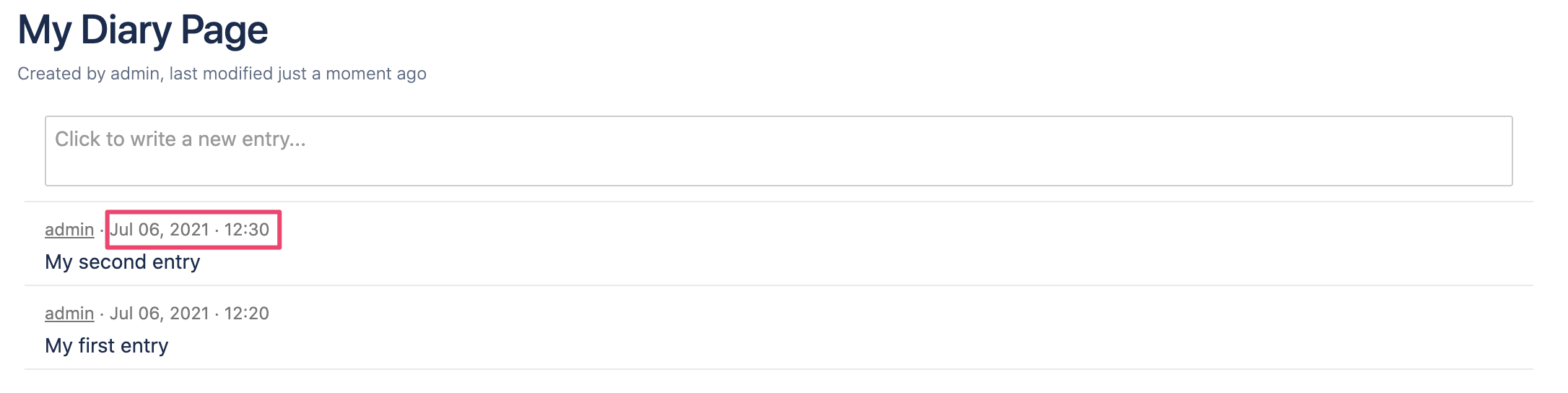Click the word "My" in page title
Image resolution: width=1568 pixels, height=393 pixels.
[x=43, y=30]
